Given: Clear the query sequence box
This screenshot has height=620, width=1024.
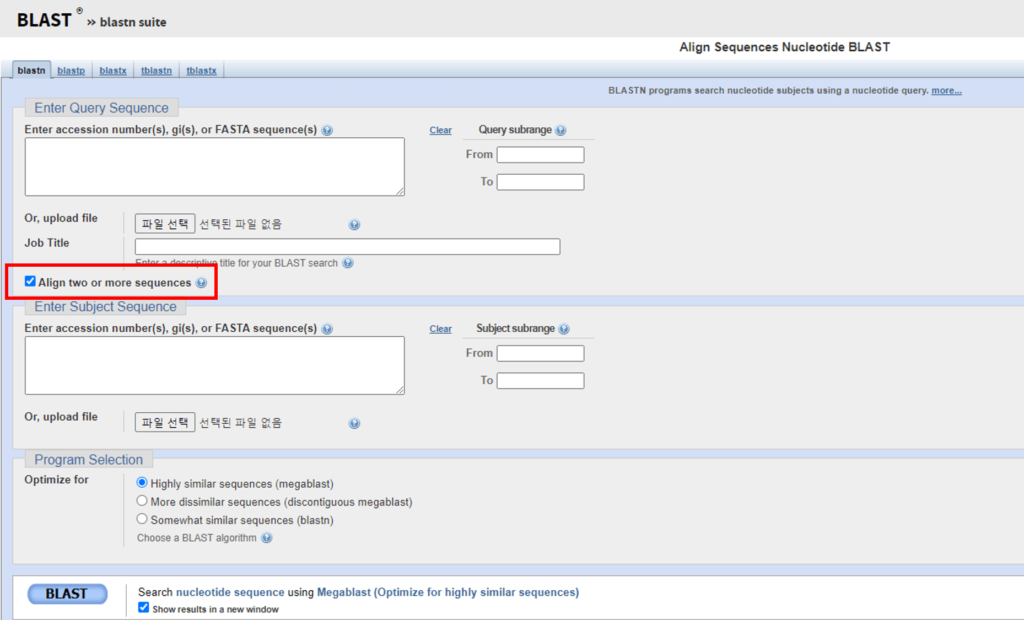Looking at the screenshot, I should coord(440,131).
